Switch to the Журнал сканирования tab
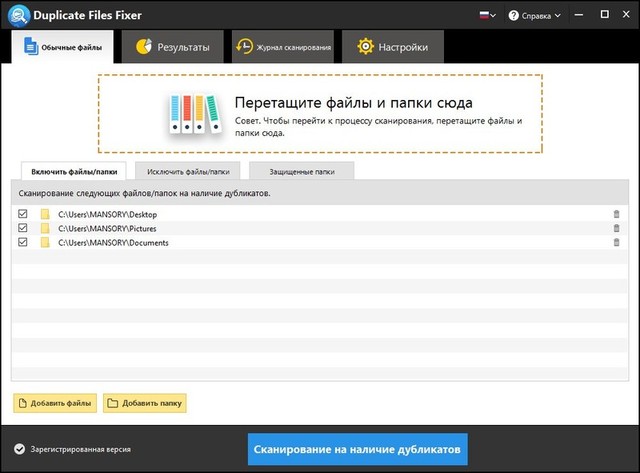The height and width of the screenshot is (473, 640). pos(282,47)
